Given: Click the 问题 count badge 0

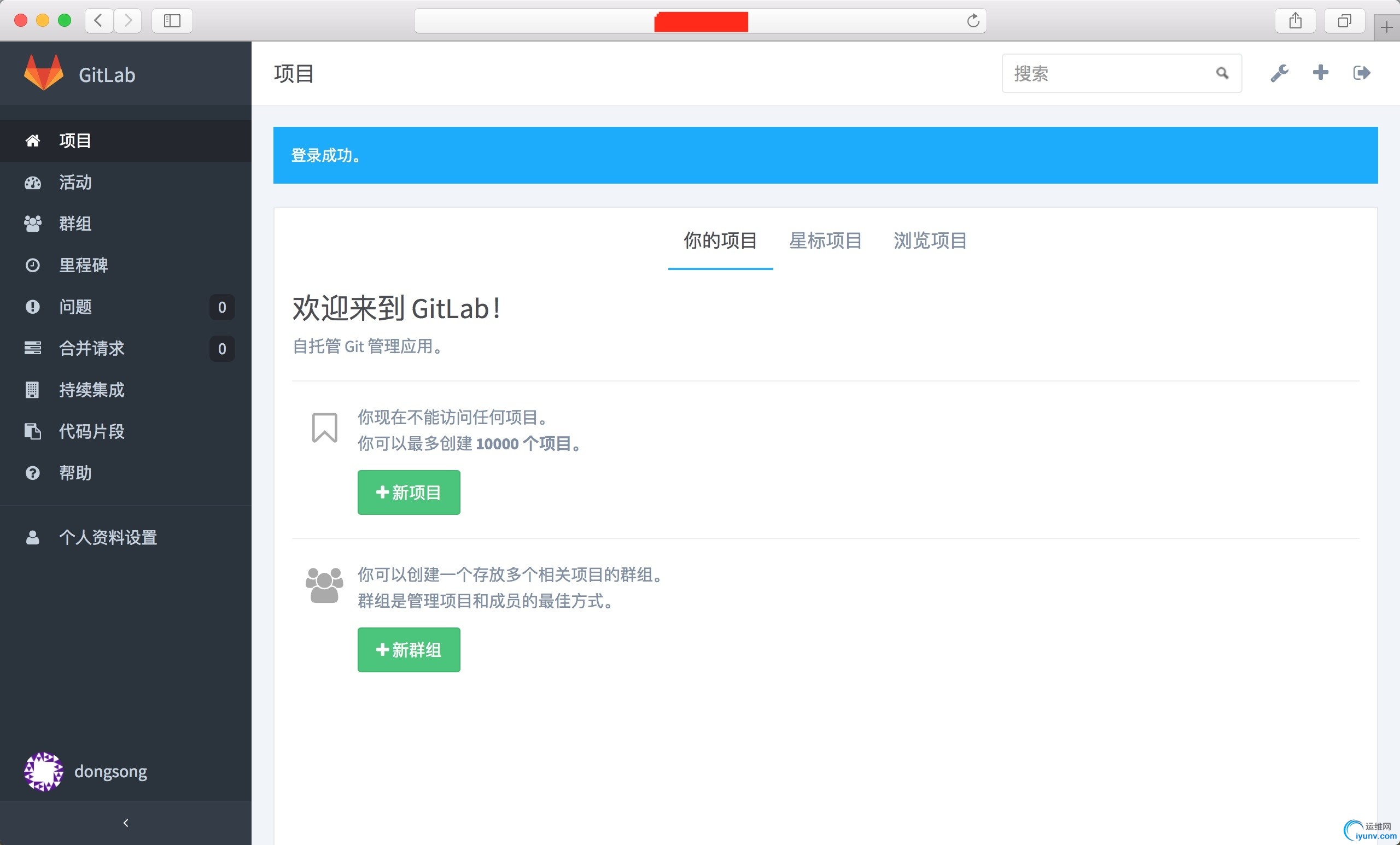Looking at the screenshot, I should (222, 307).
